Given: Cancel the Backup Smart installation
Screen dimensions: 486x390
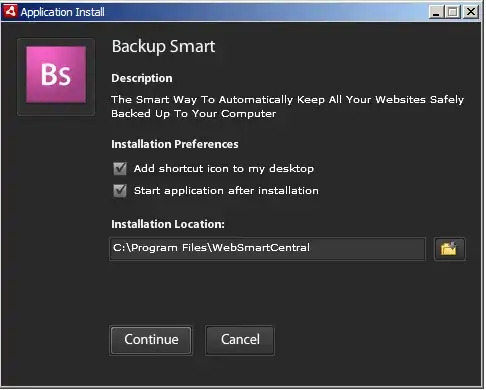Looking at the screenshot, I should 240,340.
